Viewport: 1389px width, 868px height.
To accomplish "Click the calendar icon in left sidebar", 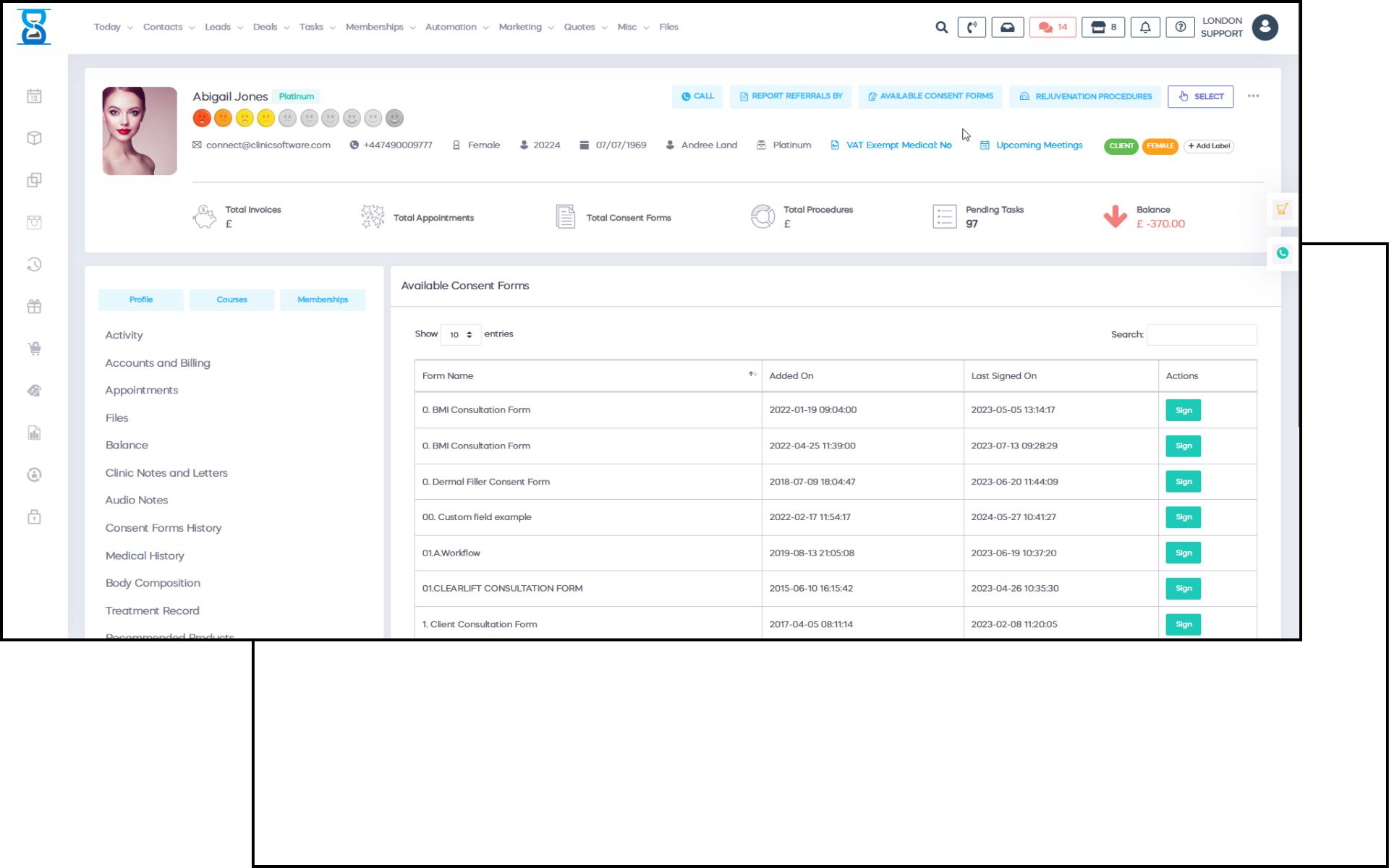I will click(x=34, y=96).
